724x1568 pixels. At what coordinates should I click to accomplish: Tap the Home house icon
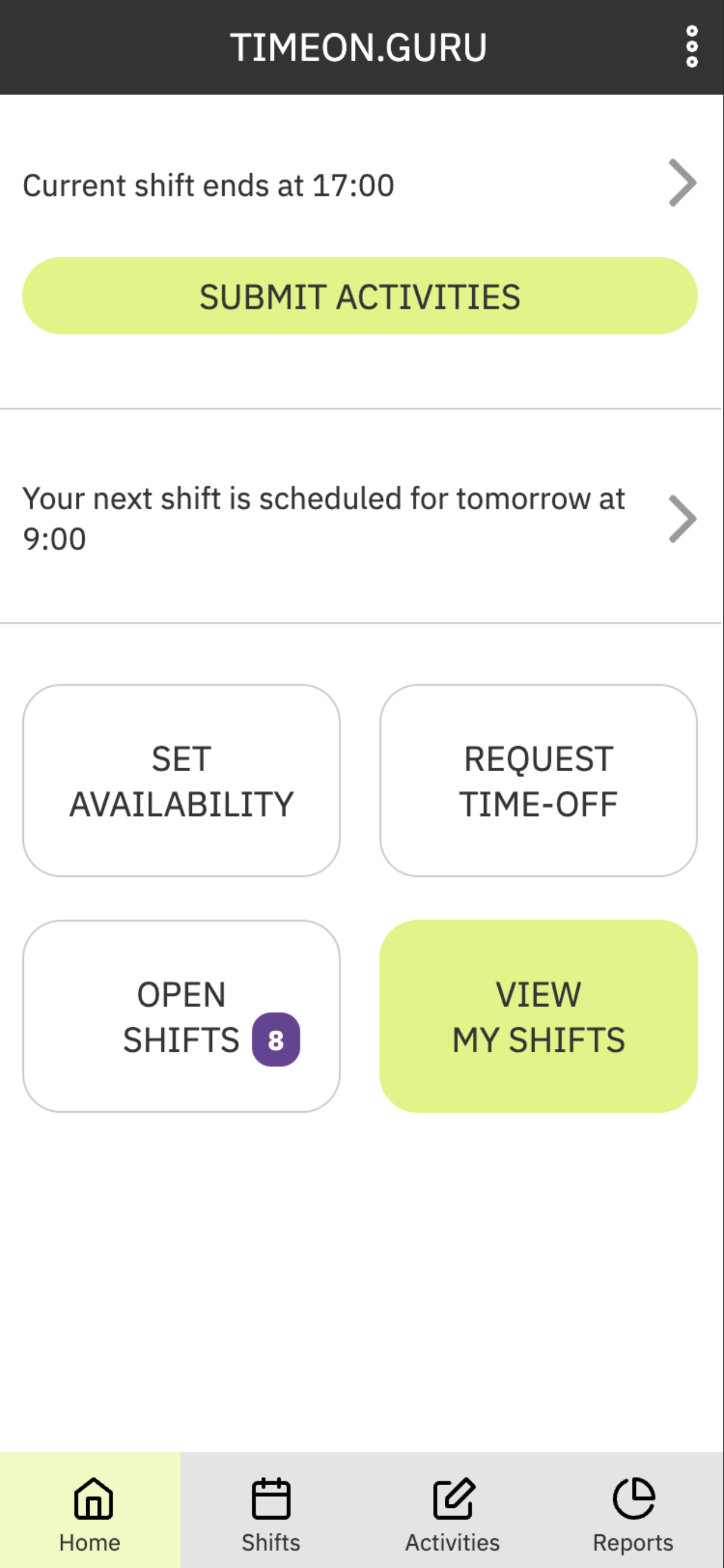94,1498
